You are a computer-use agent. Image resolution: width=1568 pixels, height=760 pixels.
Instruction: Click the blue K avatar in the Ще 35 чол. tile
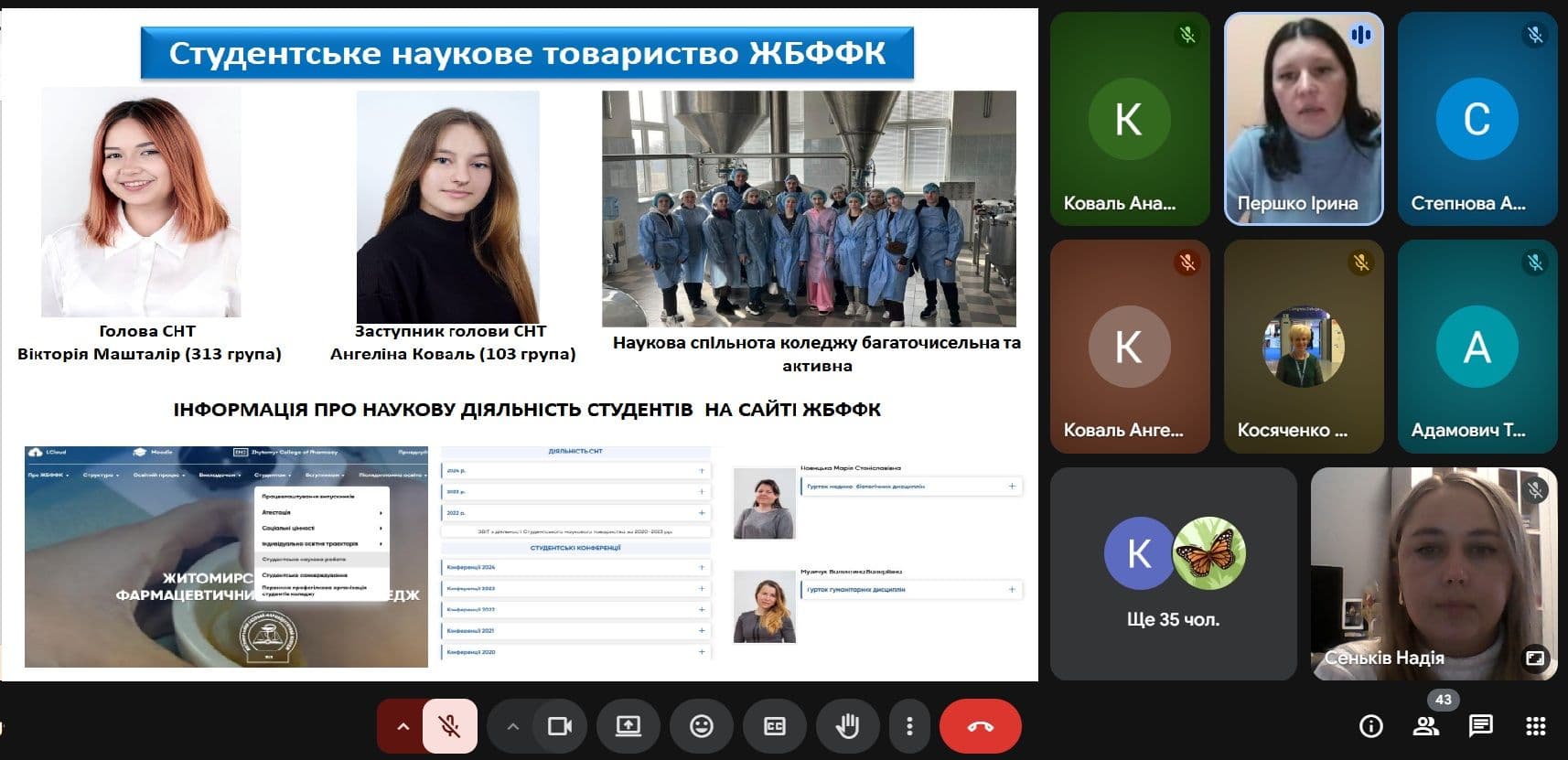[1139, 553]
